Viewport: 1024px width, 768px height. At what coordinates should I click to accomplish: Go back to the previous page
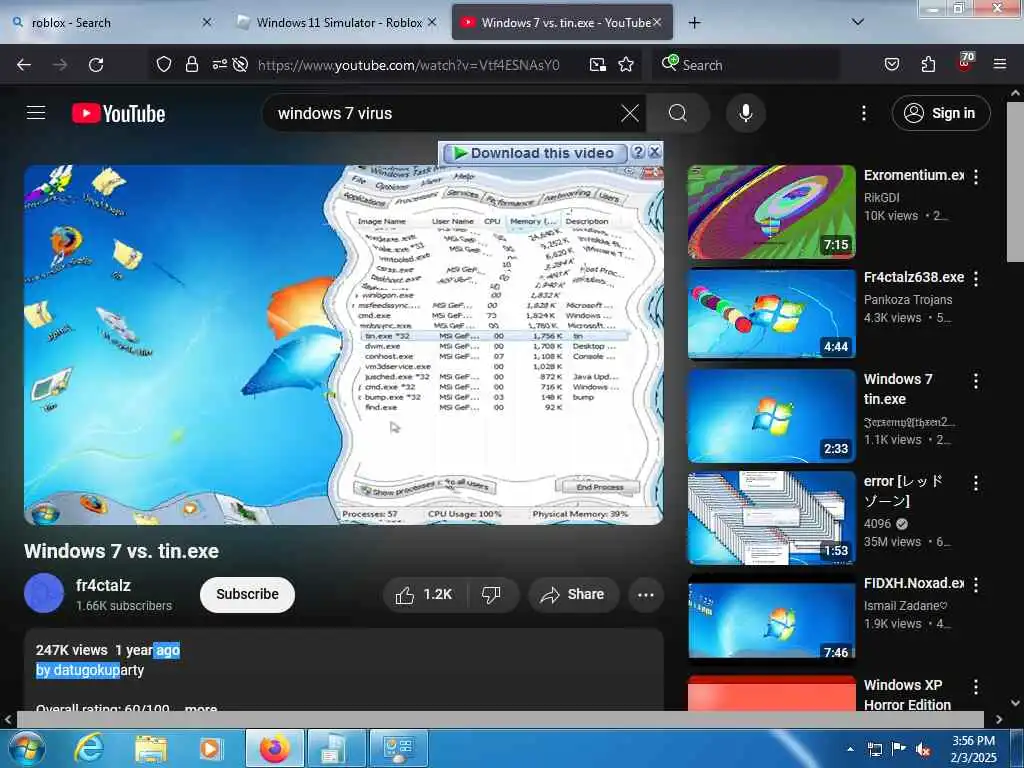coord(24,65)
